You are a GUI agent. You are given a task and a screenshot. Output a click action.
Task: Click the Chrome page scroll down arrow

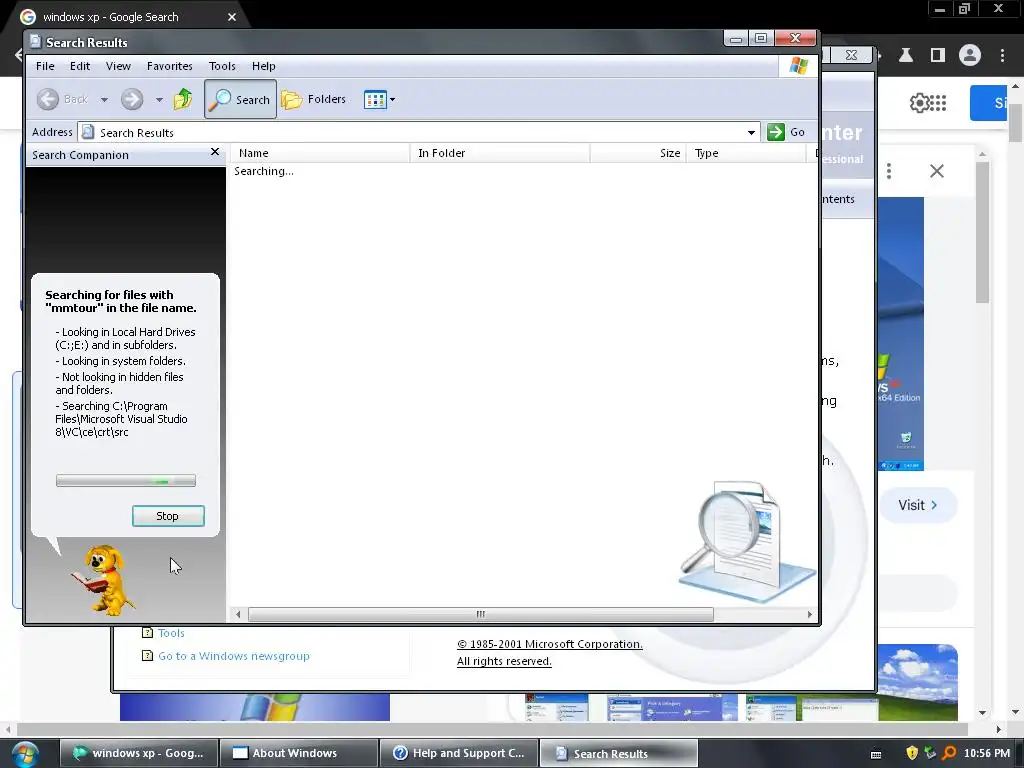point(1015,712)
